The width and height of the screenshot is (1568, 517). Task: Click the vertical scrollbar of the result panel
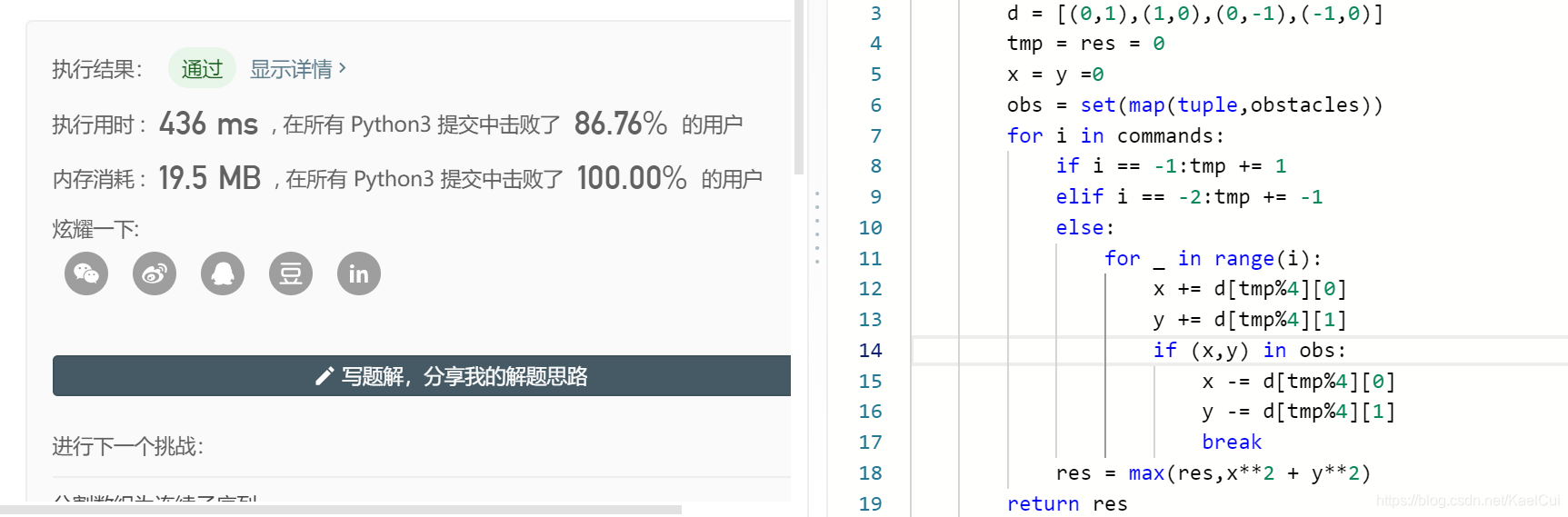tap(799, 86)
